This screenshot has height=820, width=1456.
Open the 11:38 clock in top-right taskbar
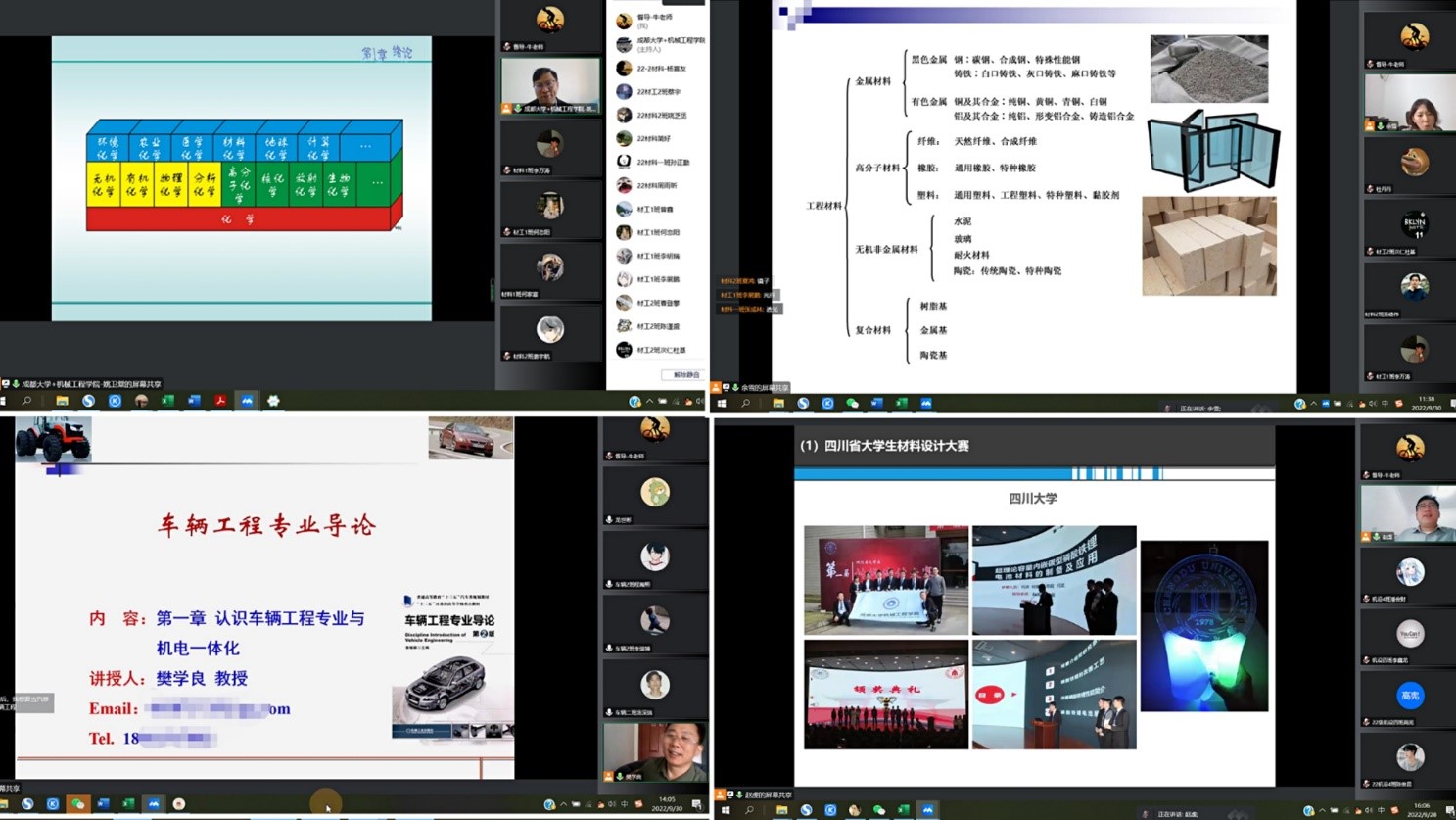(1426, 403)
